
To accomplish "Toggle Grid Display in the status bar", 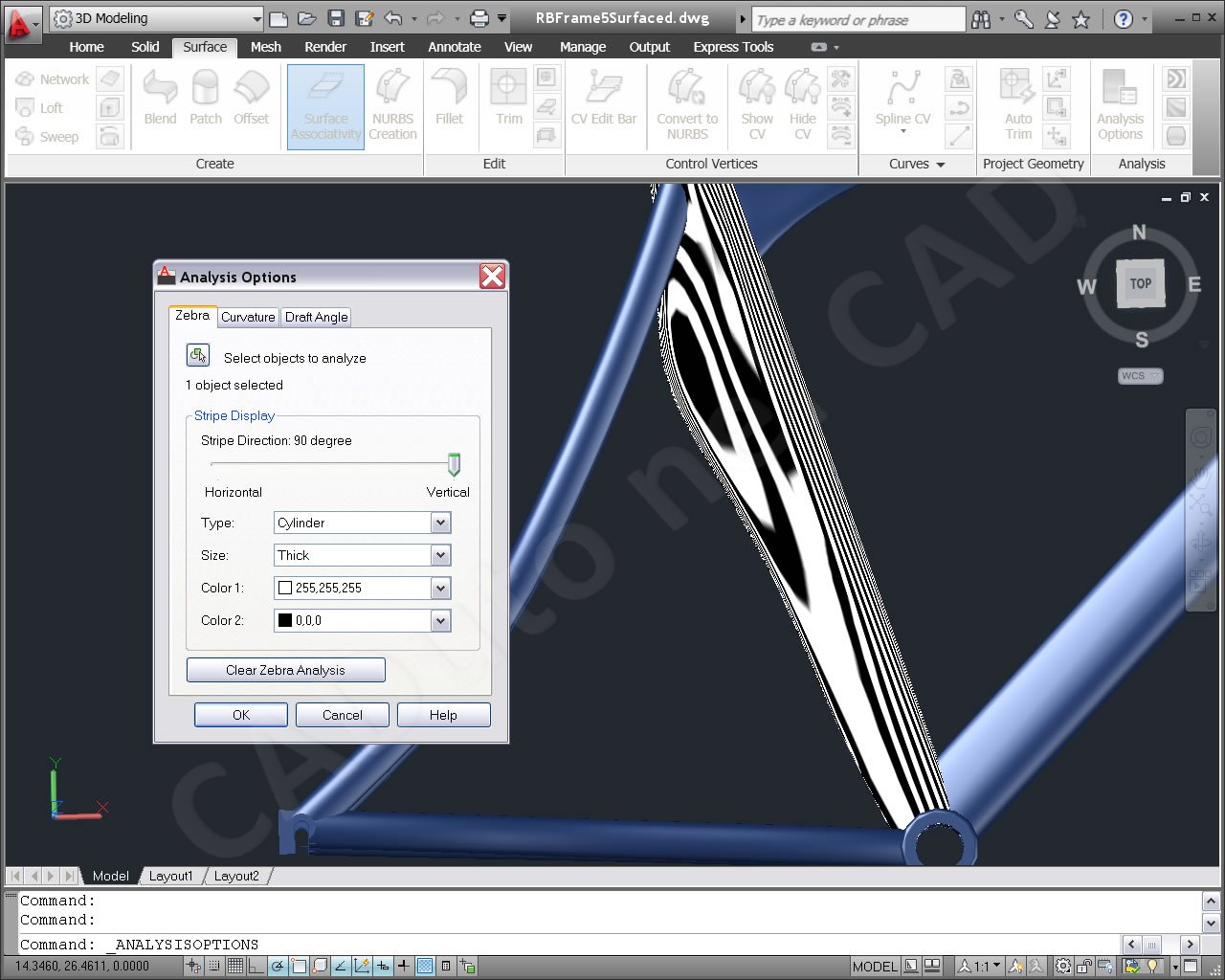I will pyautogui.click(x=234, y=966).
